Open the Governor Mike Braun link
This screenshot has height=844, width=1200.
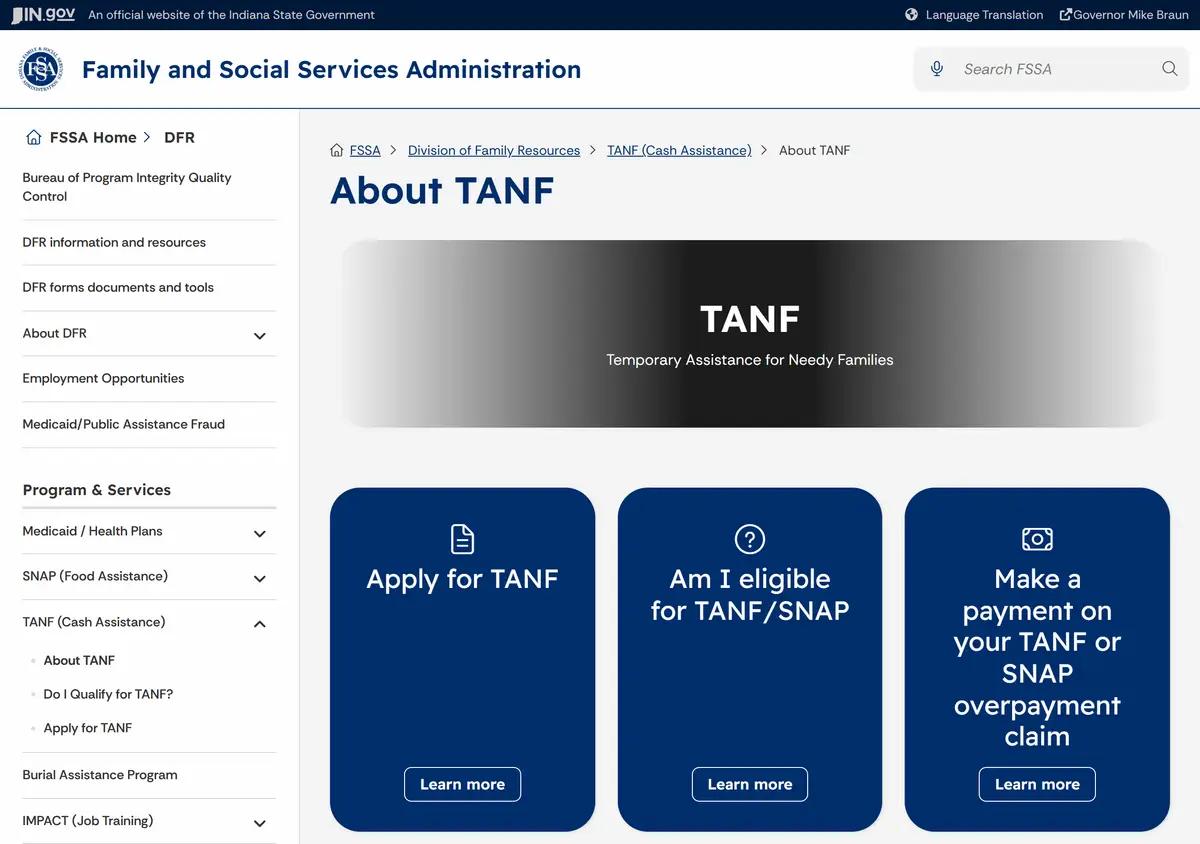click(x=1131, y=15)
